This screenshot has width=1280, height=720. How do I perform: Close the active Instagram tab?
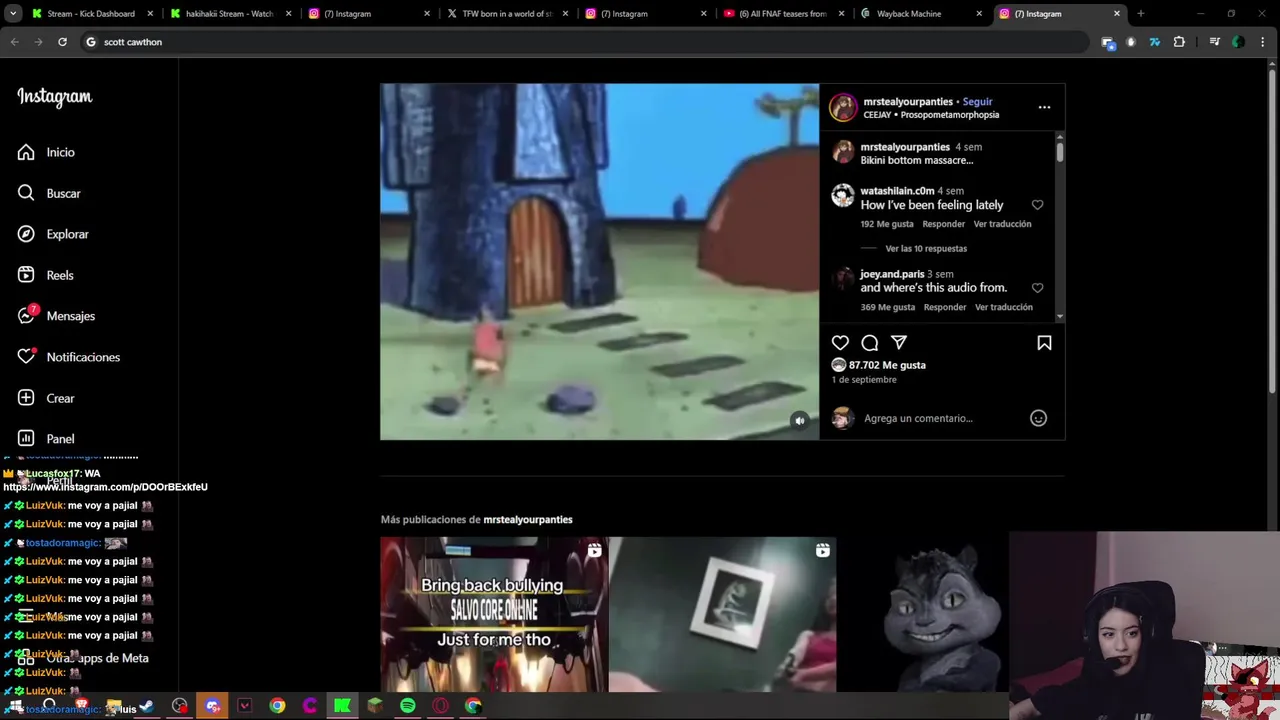coord(1117,14)
